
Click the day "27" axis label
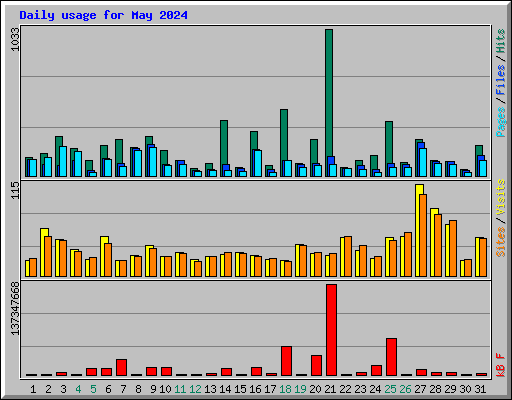tap(420, 389)
